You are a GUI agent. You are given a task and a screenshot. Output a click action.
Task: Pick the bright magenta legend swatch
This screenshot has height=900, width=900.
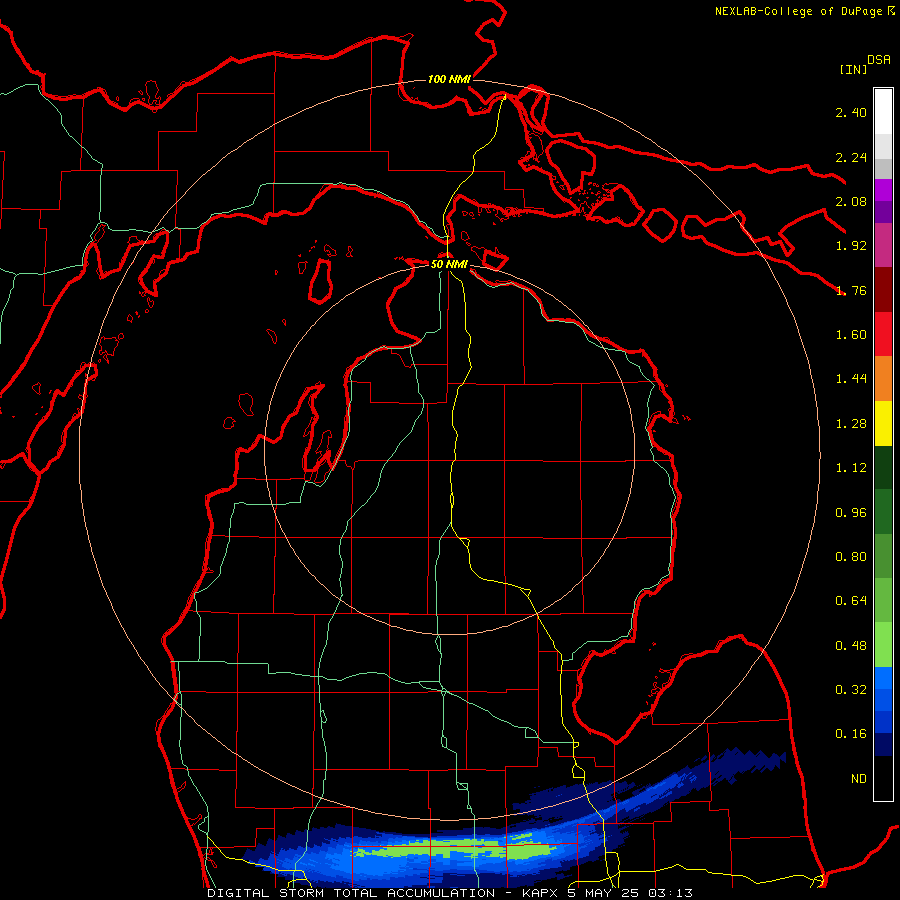tap(883, 190)
